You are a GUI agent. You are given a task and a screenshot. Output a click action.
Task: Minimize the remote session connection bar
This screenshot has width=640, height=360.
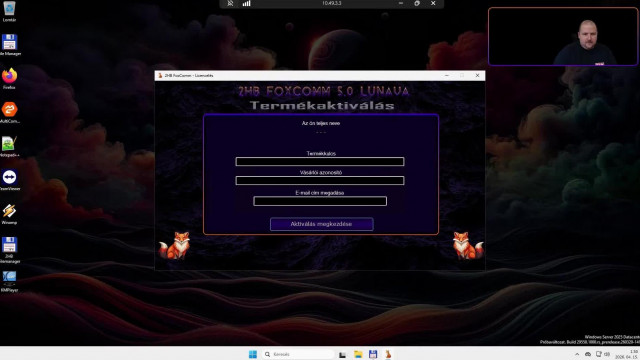(401, 3)
